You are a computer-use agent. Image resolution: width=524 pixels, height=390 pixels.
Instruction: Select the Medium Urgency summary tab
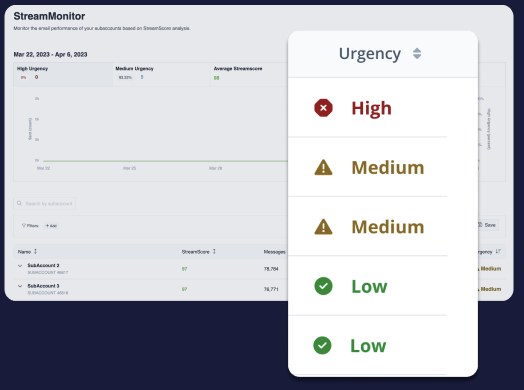(161, 74)
